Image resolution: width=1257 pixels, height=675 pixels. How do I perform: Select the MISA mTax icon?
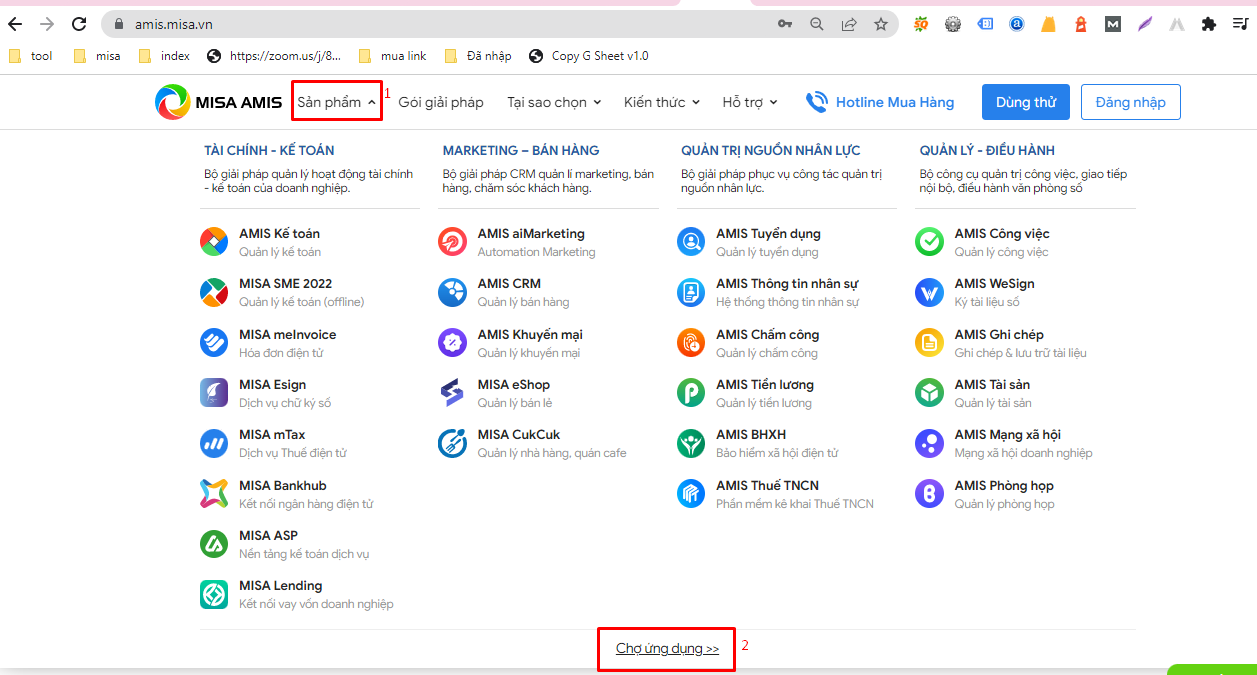pyautogui.click(x=214, y=443)
